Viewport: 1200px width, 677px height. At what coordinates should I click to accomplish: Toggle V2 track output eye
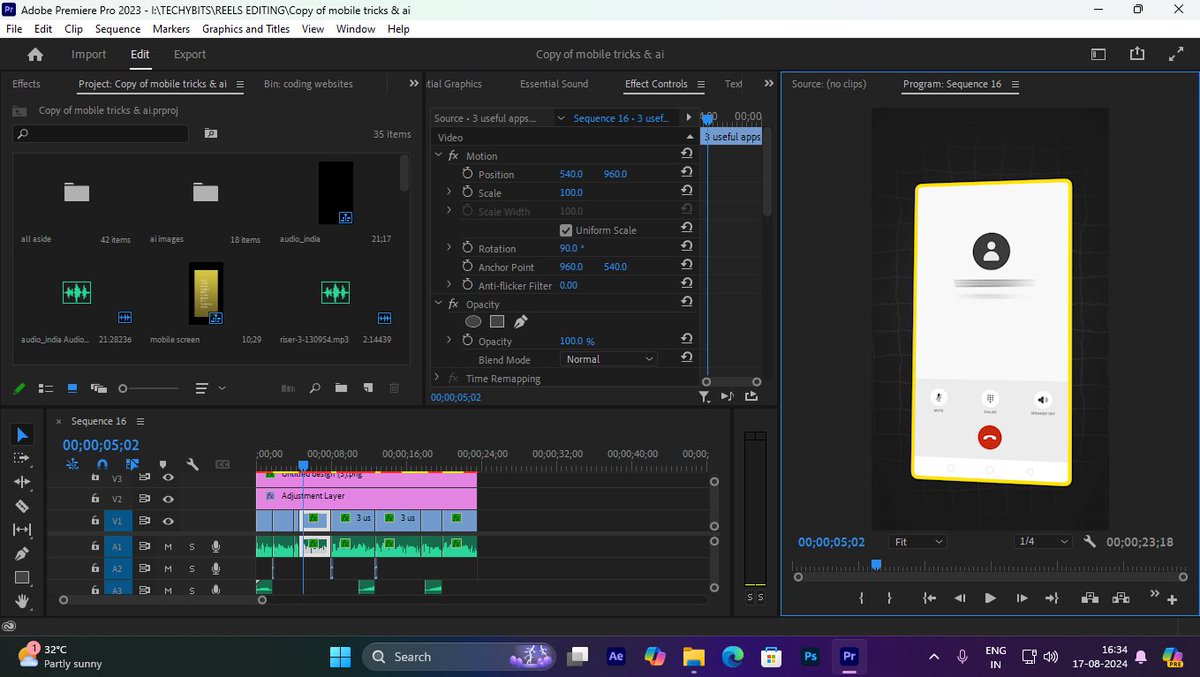(168, 498)
